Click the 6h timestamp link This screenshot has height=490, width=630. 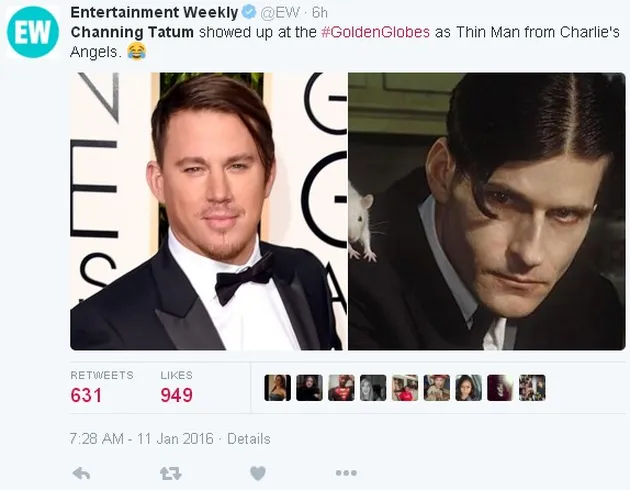click(320, 13)
